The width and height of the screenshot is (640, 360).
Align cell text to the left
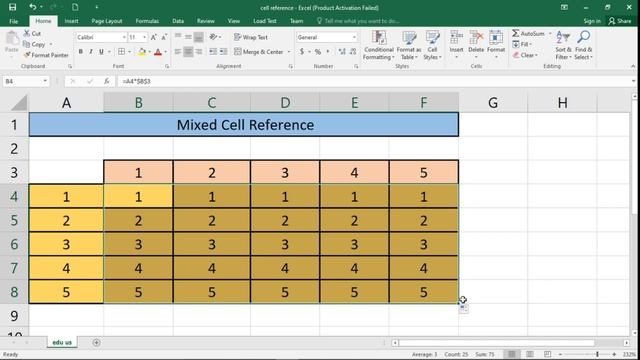pos(178,52)
